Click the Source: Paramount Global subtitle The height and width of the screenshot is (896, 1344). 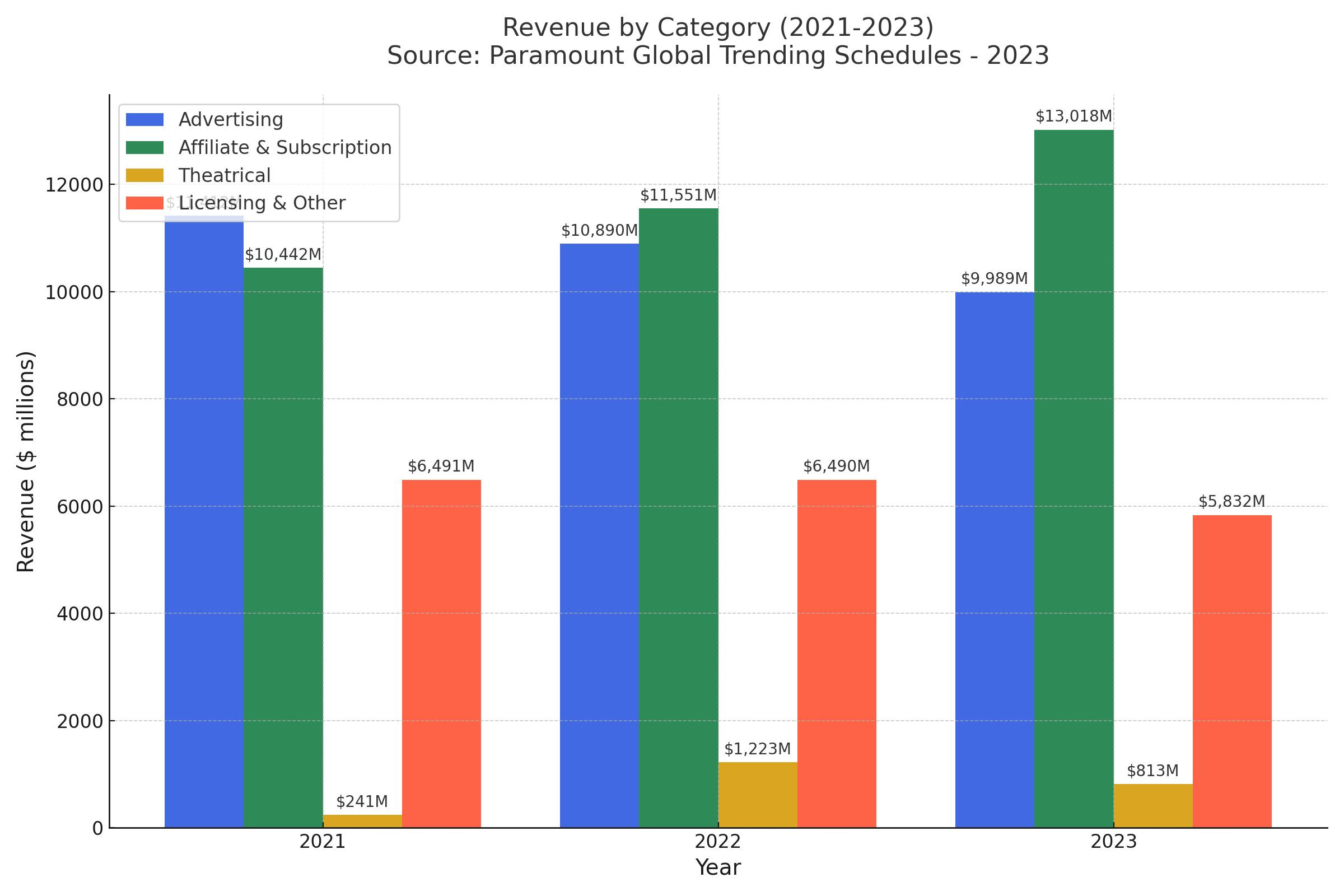click(718, 56)
